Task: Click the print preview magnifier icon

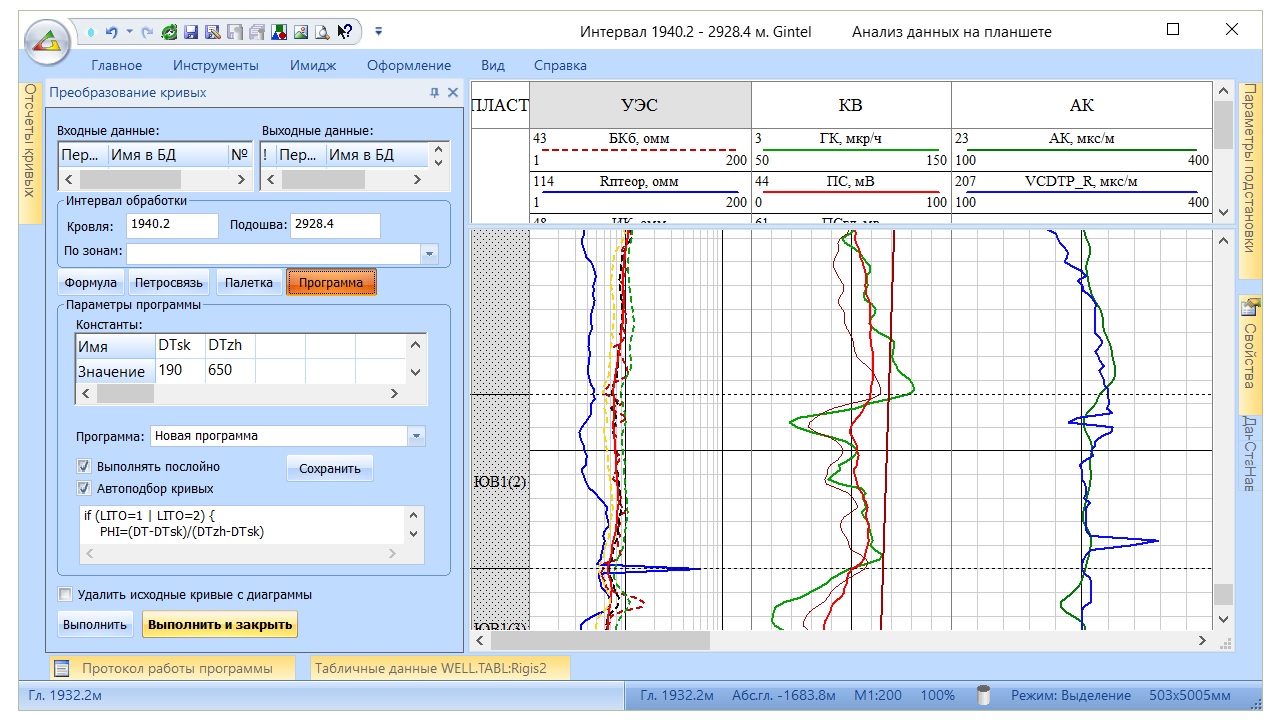Action: (321, 32)
